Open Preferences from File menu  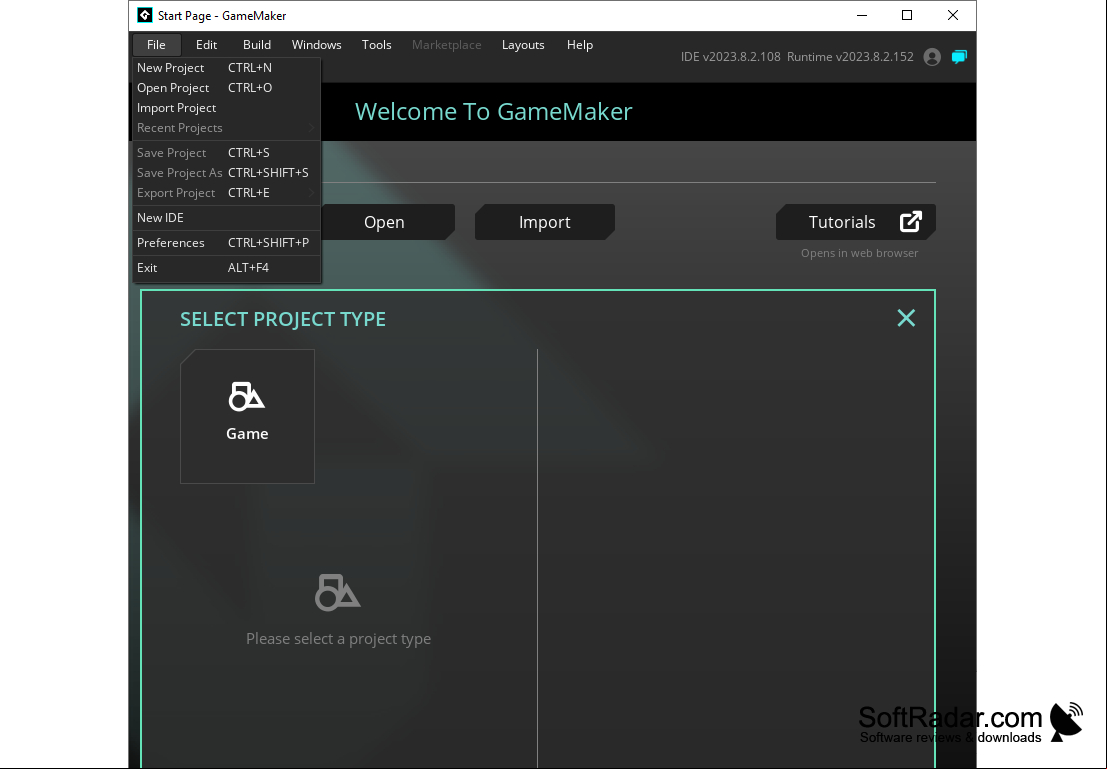pos(227,242)
